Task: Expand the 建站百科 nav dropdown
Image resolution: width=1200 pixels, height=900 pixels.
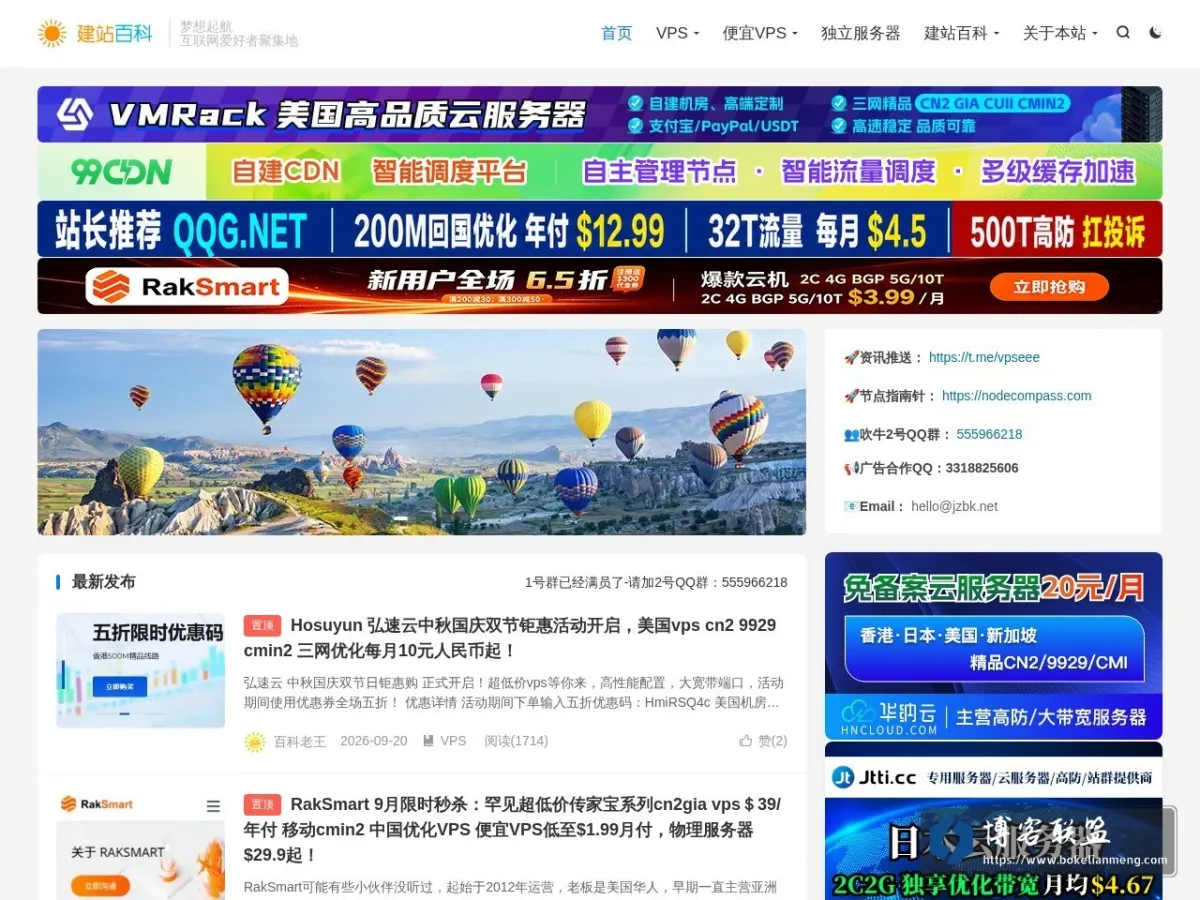Action: coord(961,33)
